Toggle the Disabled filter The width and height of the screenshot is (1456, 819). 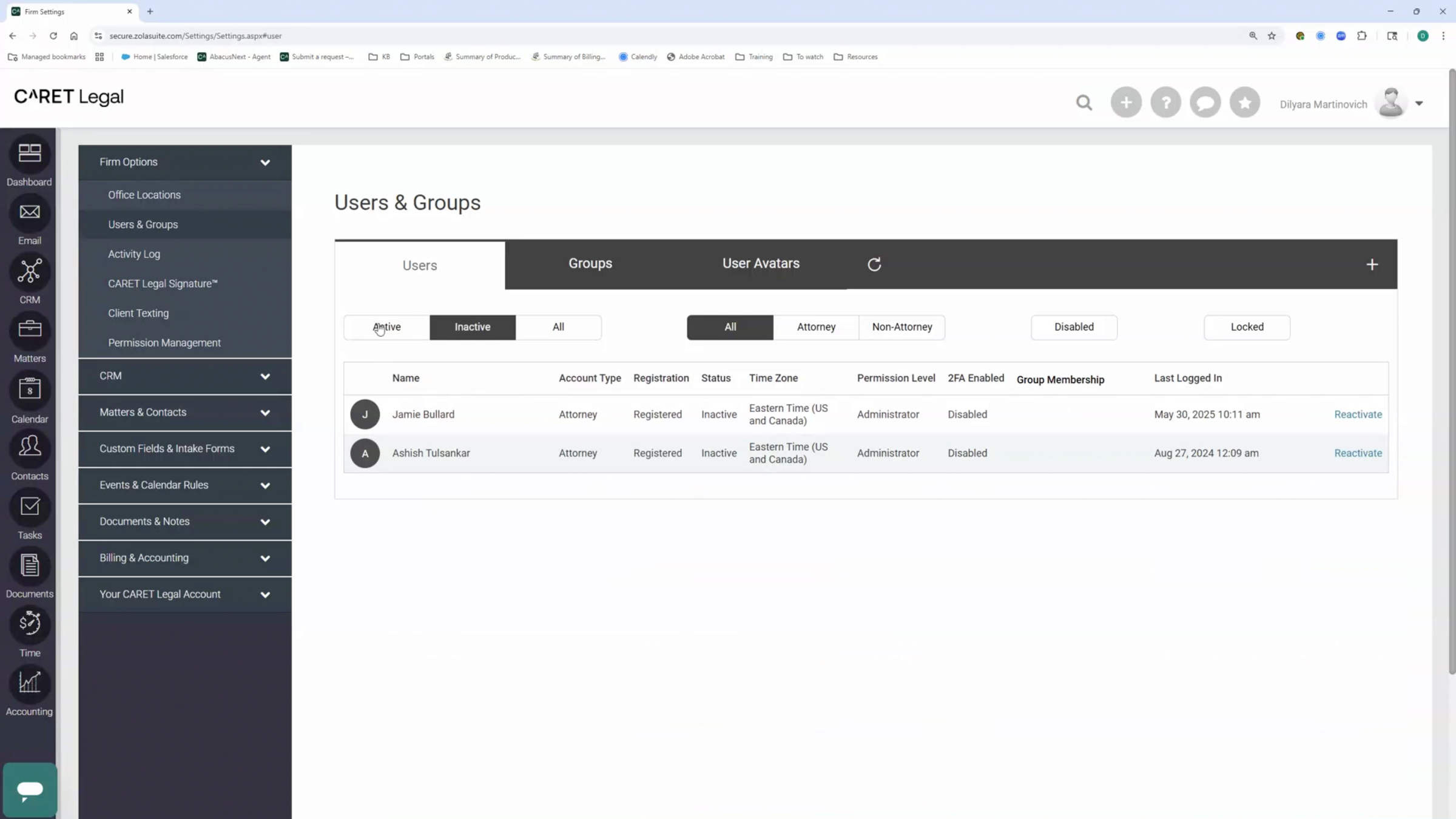pos(1074,327)
